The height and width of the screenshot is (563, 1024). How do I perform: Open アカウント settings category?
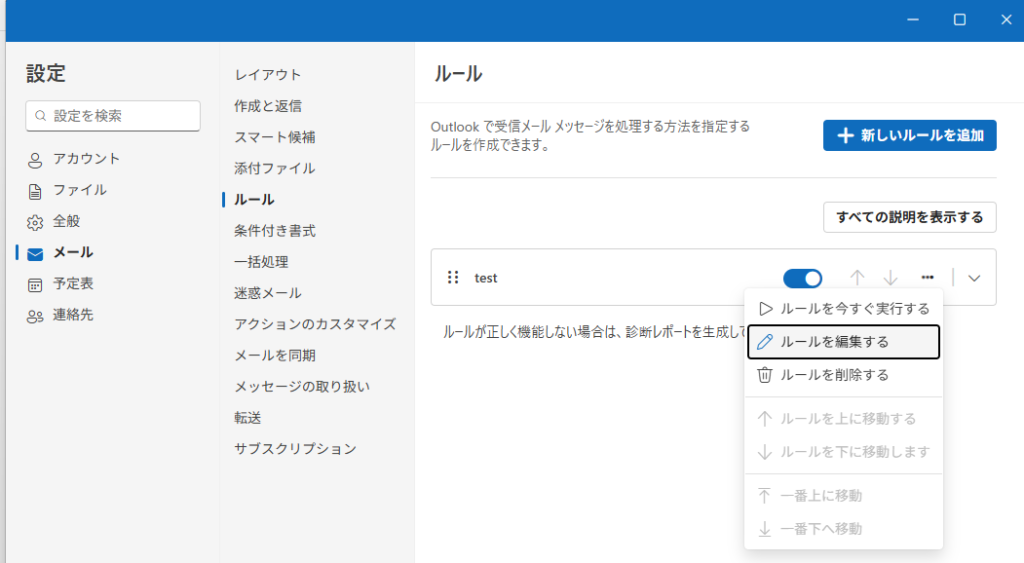pos(86,159)
